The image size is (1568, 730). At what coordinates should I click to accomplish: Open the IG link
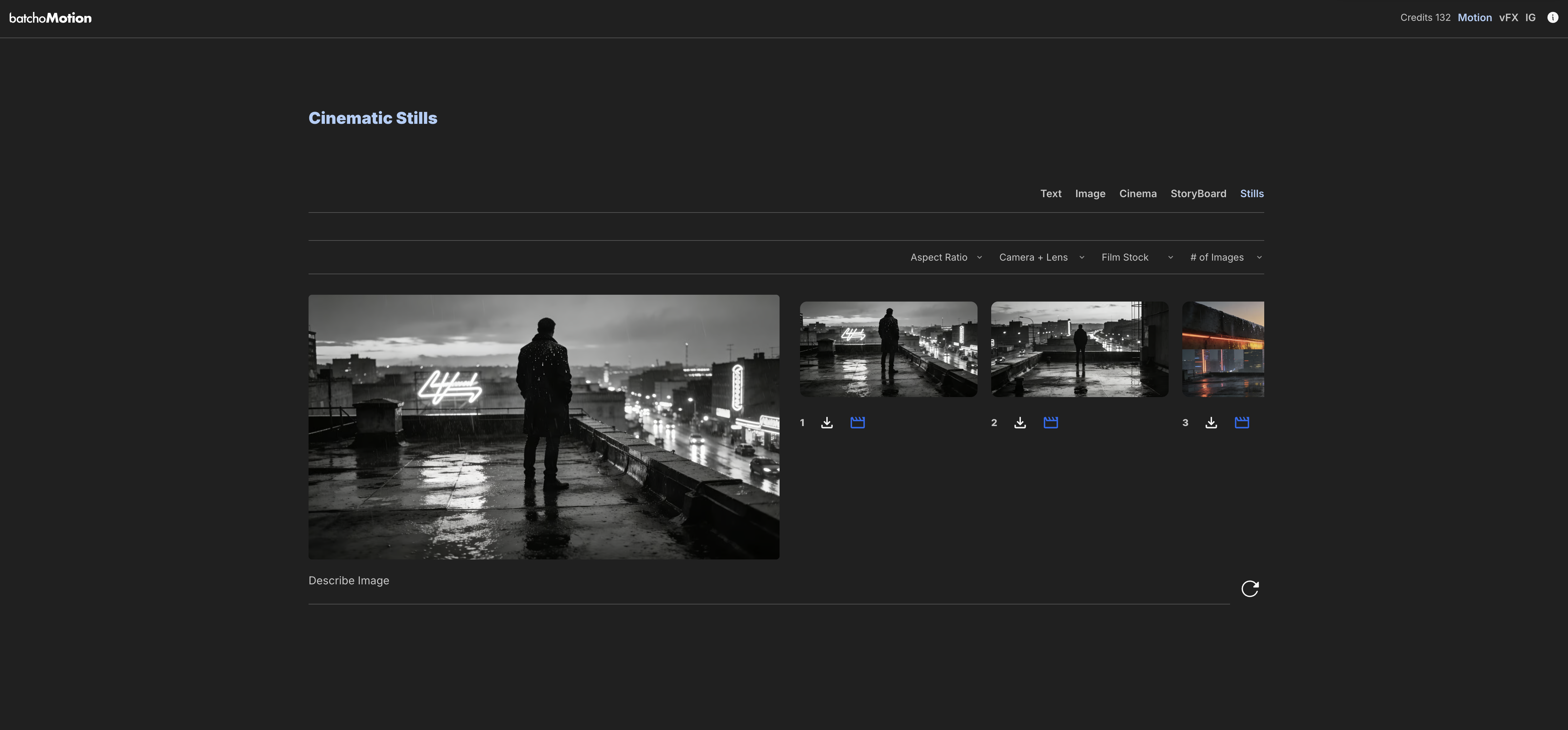(x=1530, y=17)
